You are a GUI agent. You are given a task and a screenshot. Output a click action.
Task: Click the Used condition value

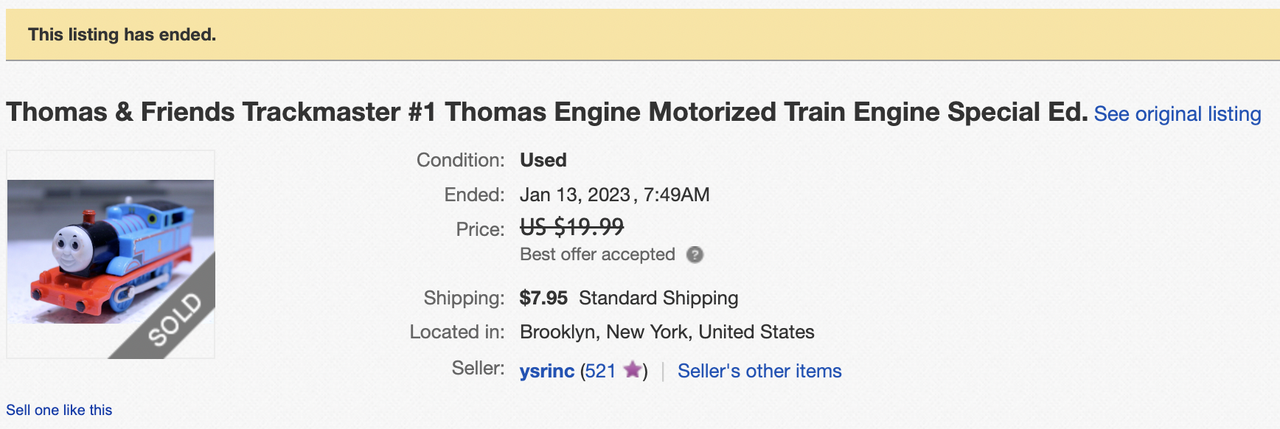[543, 160]
